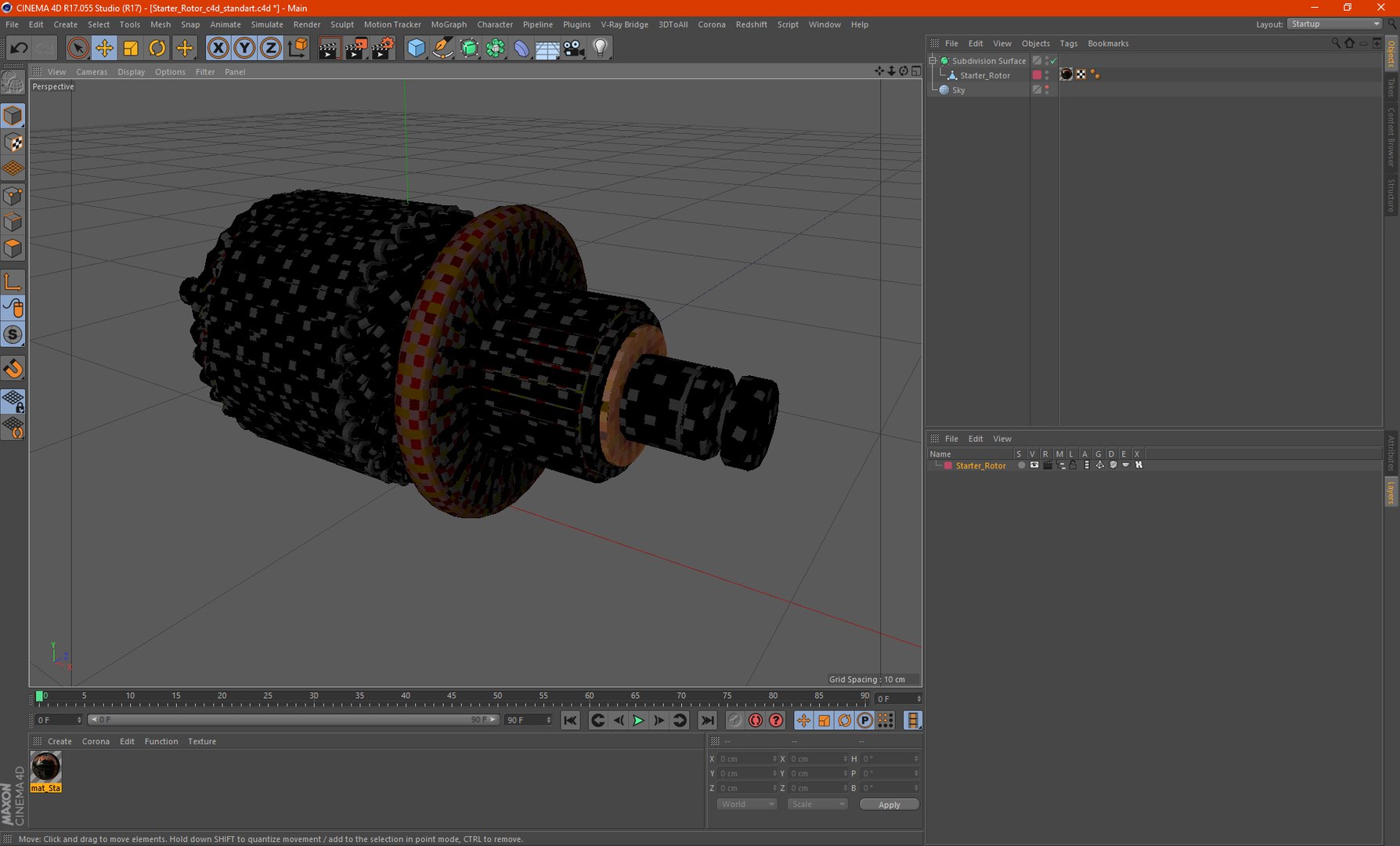Toggle Z axis lock
Viewport: 1400px width, 846px height.
[270, 48]
